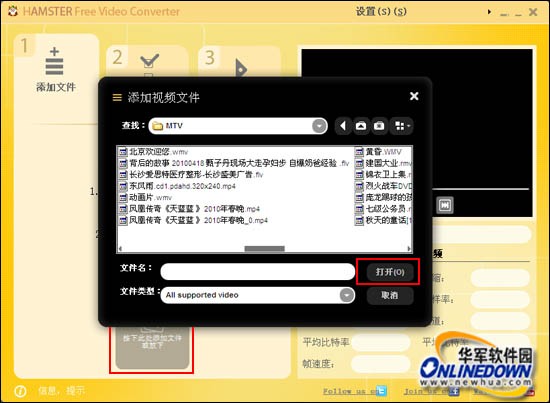Select file 秋天的童话 in right column

[x=389, y=220]
